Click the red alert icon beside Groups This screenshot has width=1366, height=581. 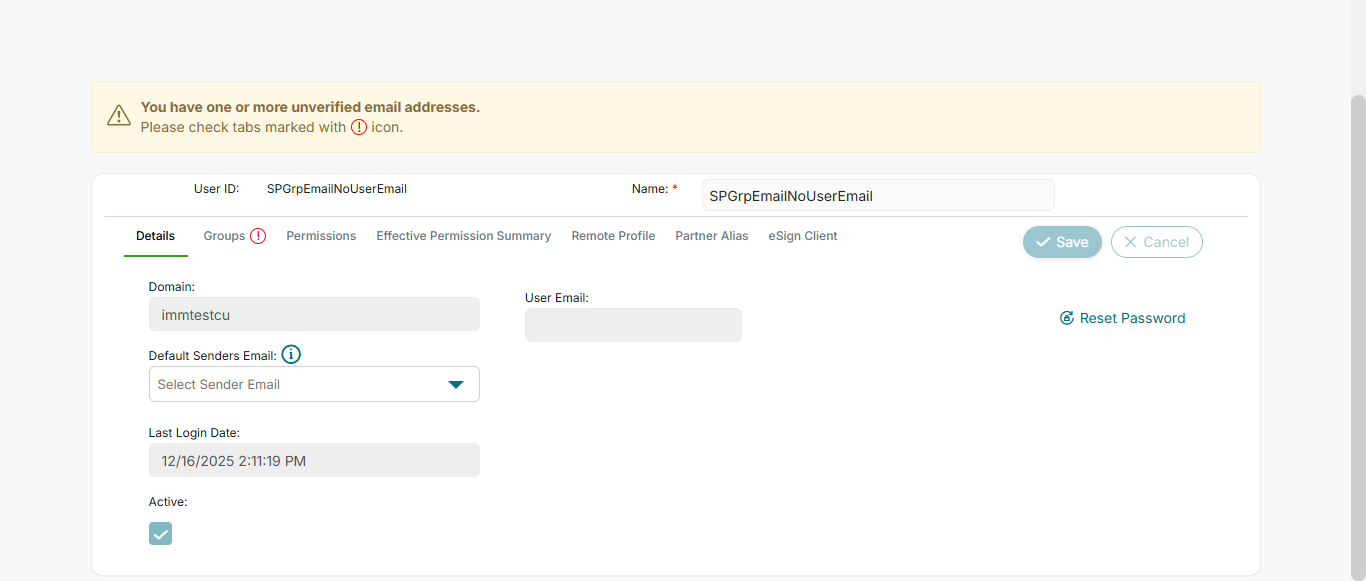tap(258, 236)
